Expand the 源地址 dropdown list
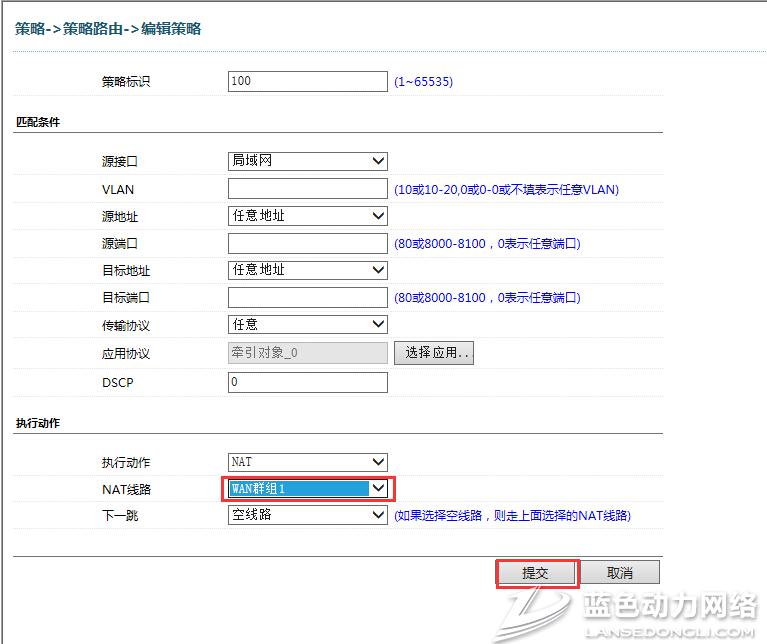Screen dimensions: 767x644 click(x=307, y=216)
